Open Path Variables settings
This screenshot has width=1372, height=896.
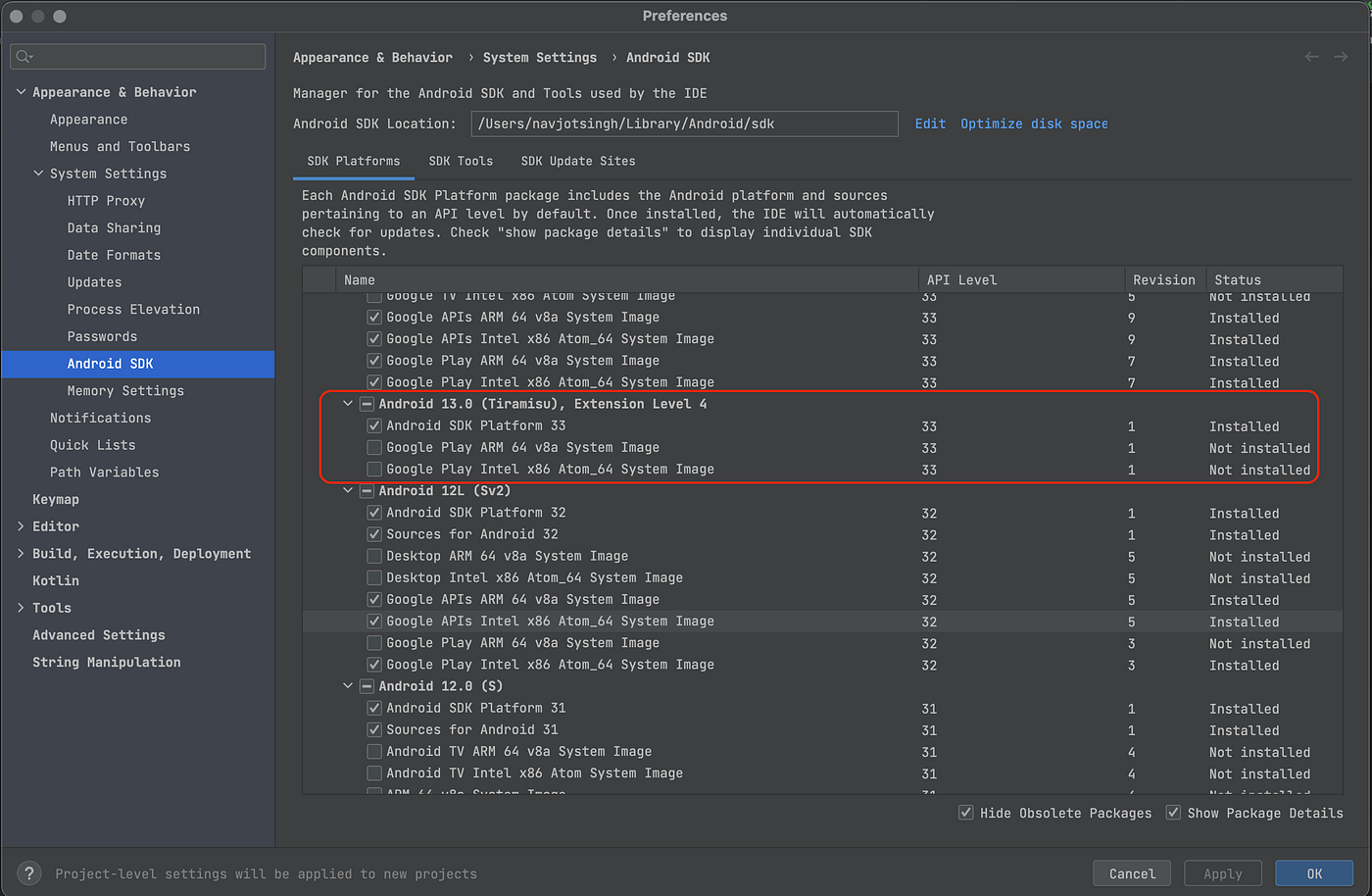105,472
